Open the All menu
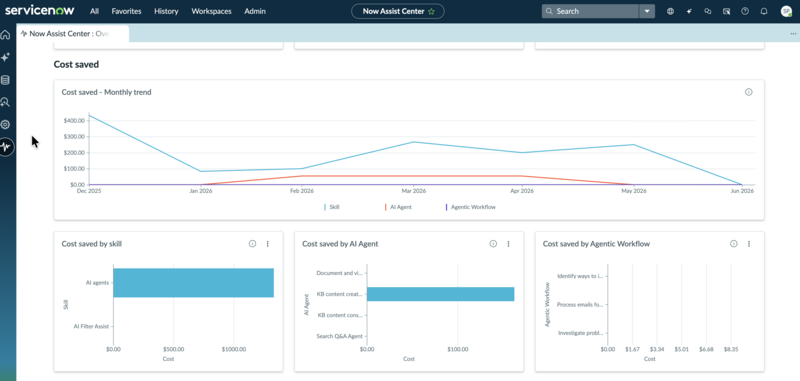Screen dimensions: 800x381 [94, 11]
